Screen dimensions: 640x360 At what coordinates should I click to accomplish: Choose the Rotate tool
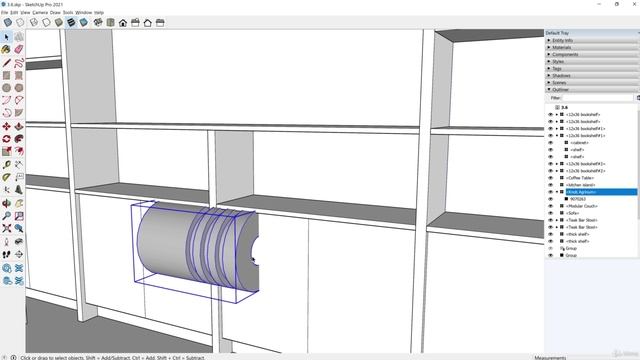(7, 139)
